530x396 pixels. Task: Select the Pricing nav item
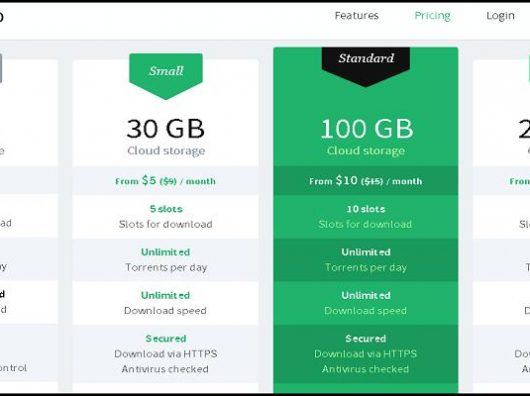(x=432, y=16)
